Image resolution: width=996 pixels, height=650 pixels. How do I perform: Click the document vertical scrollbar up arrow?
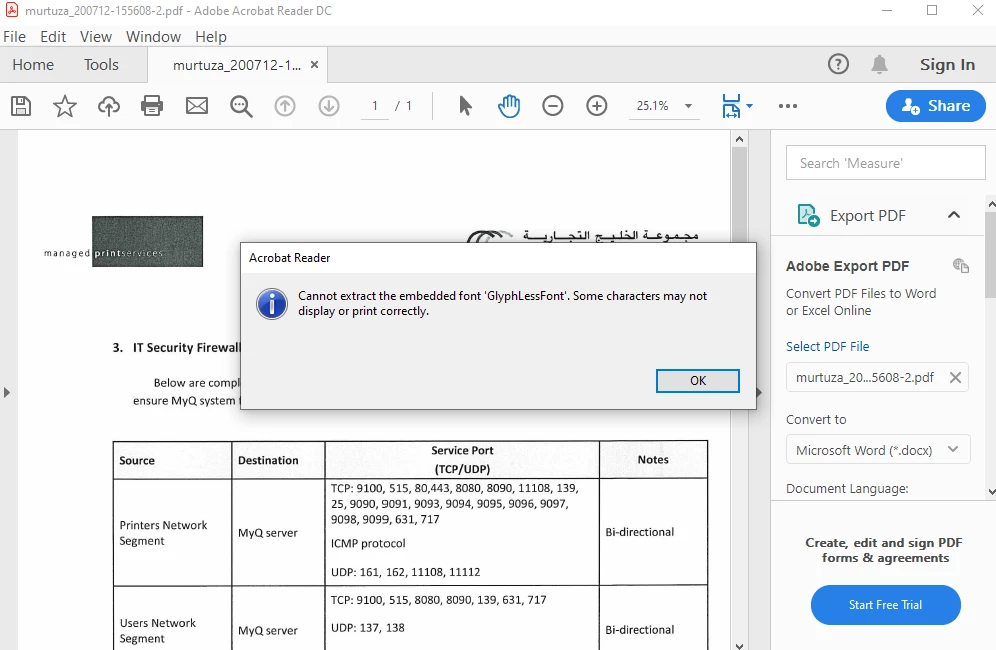[739, 139]
